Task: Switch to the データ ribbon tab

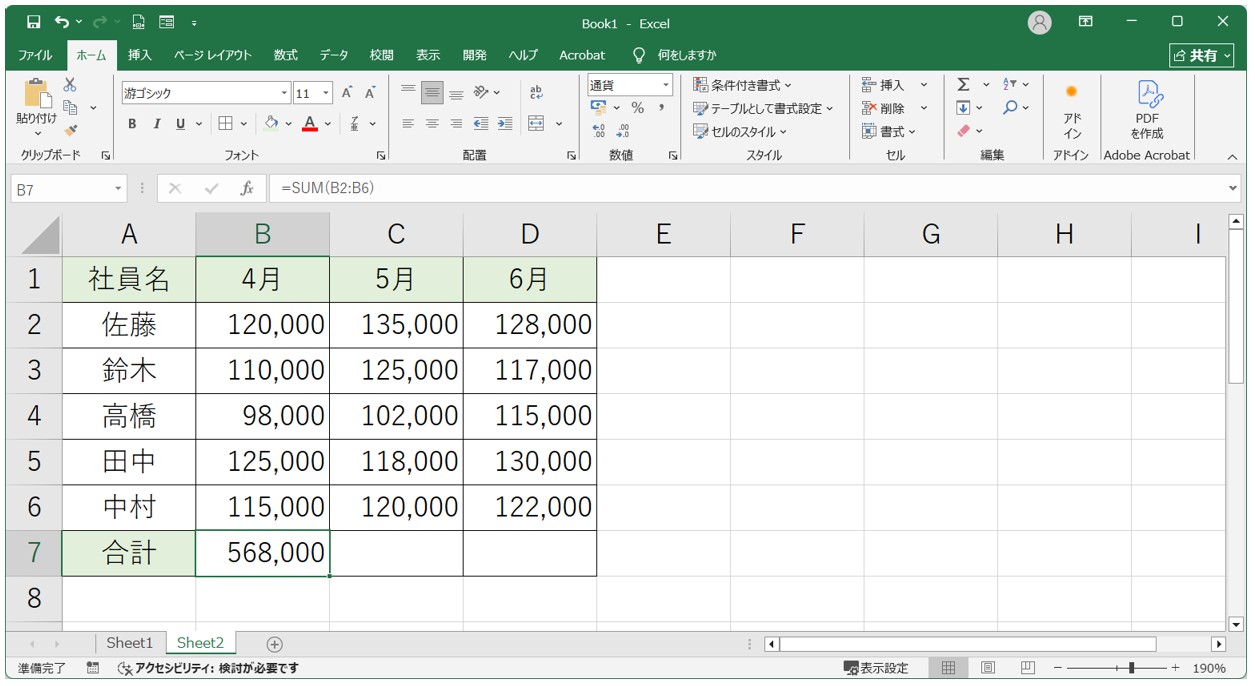Action: pos(334,55)
